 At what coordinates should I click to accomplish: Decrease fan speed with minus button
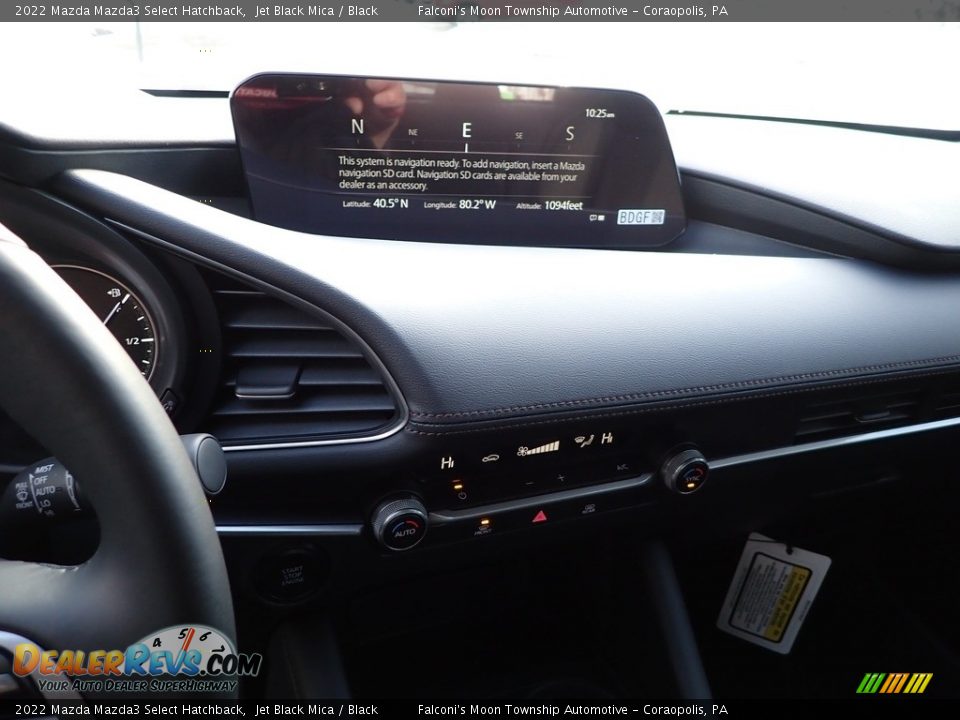click(530, 484)
